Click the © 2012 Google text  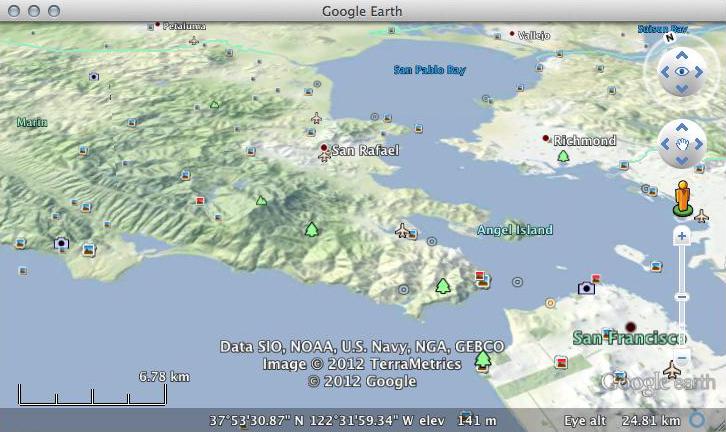click(x=362, y=382)
